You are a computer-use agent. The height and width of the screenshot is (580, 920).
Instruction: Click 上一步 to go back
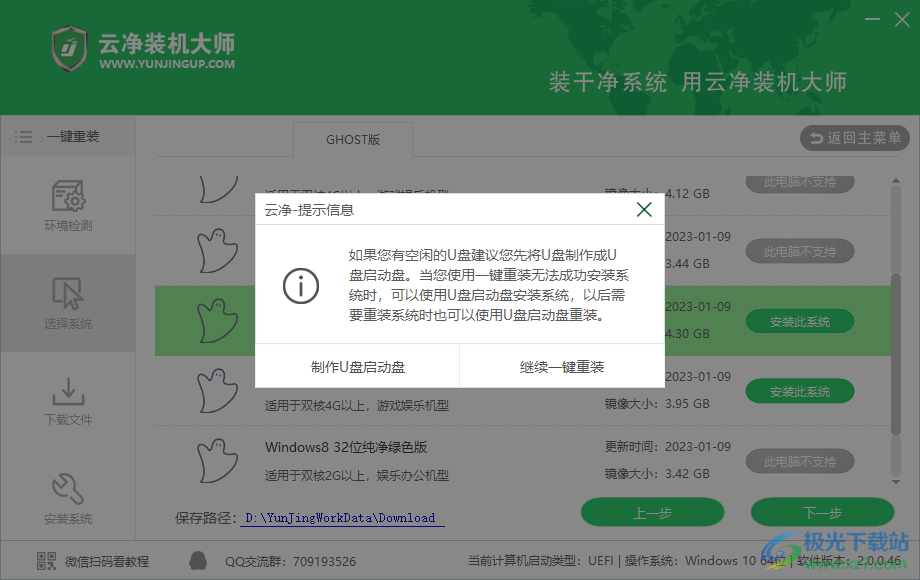[652, 512]
